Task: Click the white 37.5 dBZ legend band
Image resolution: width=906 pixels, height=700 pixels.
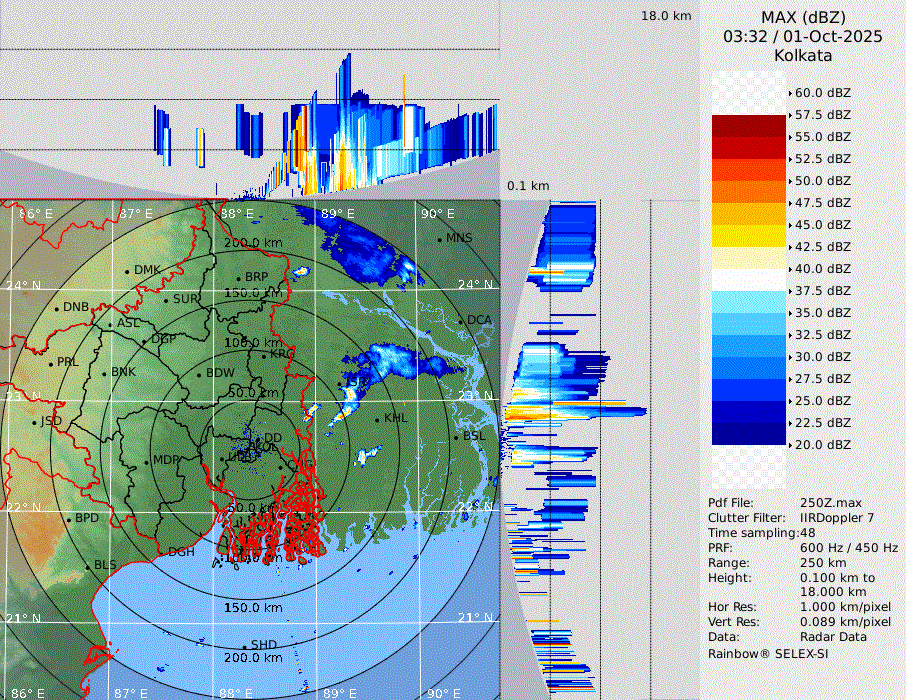Action: tap(748, 280)
